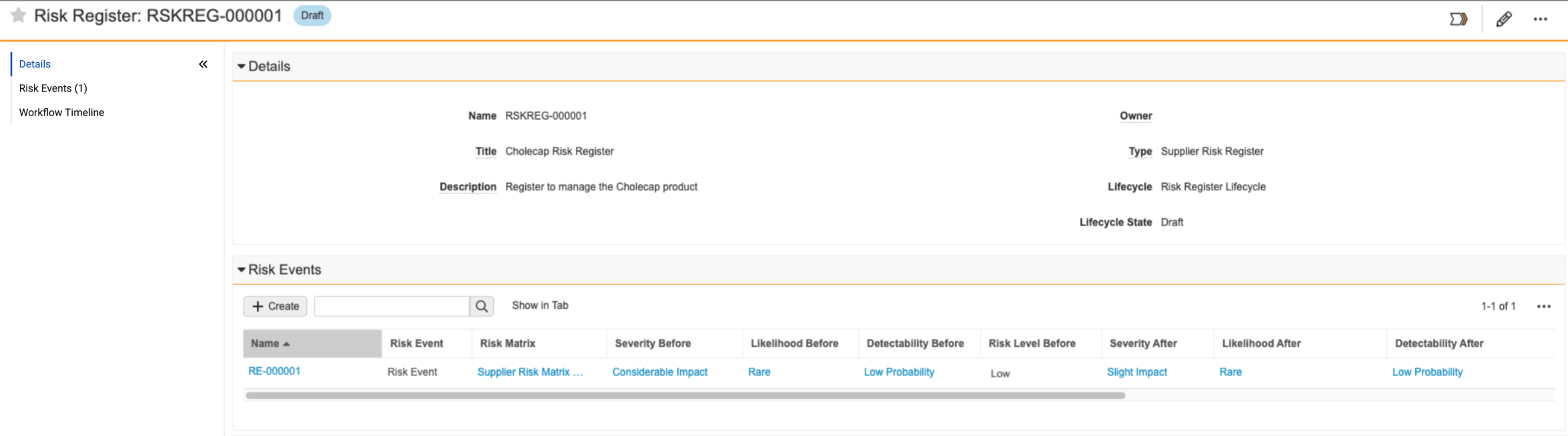1568x436 pixels.
Task: Select Details in the left navigation
Action: 35,64
